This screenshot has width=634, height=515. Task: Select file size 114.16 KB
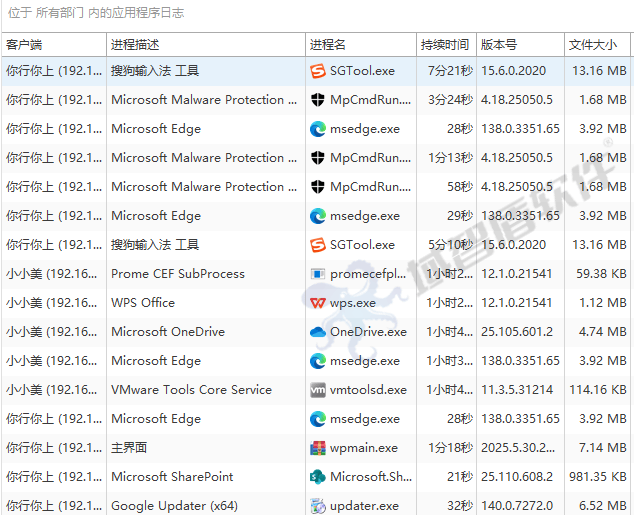[x=598, y=390]
